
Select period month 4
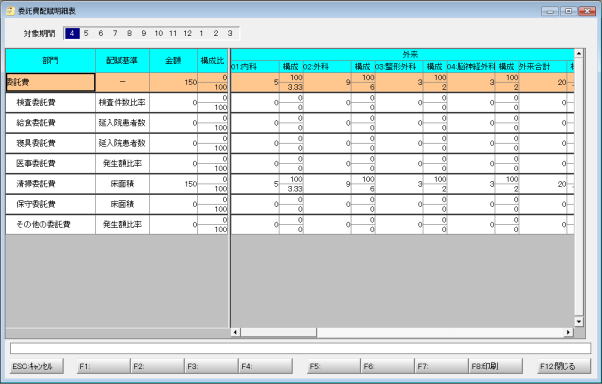pyautogui.click(x=72, y=33)
